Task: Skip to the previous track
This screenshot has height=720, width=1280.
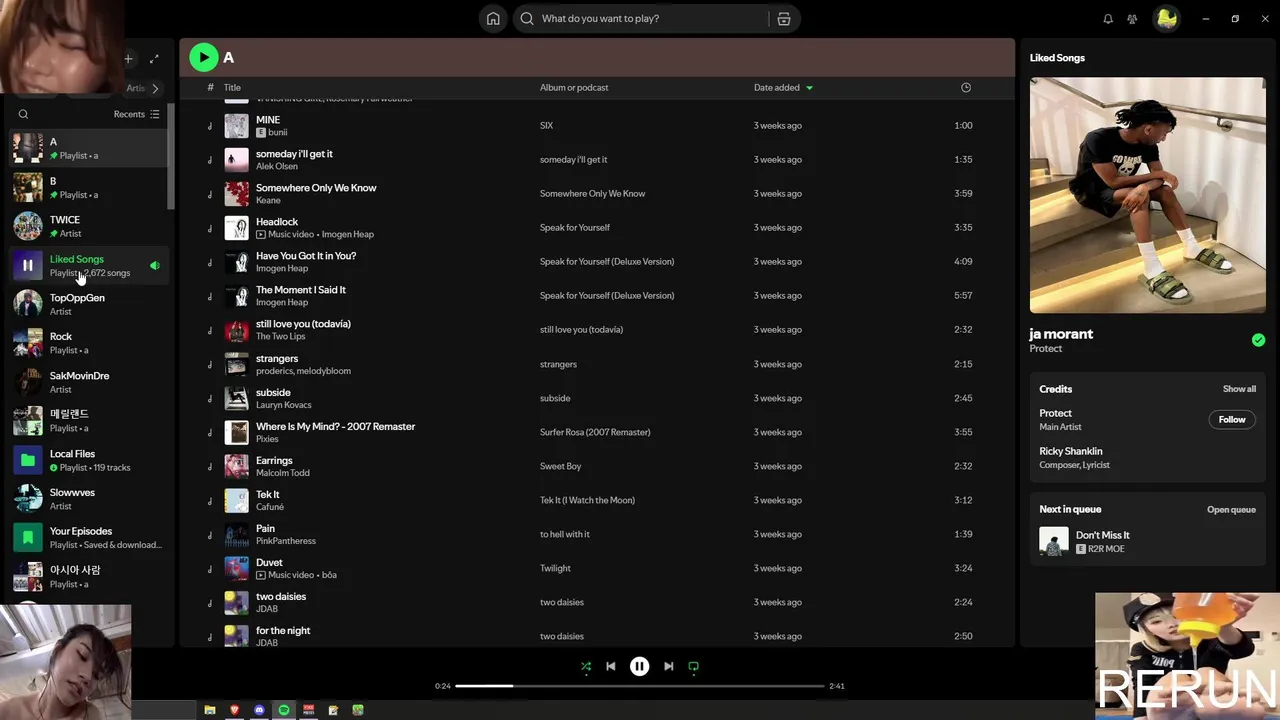Action: point(611,666)
